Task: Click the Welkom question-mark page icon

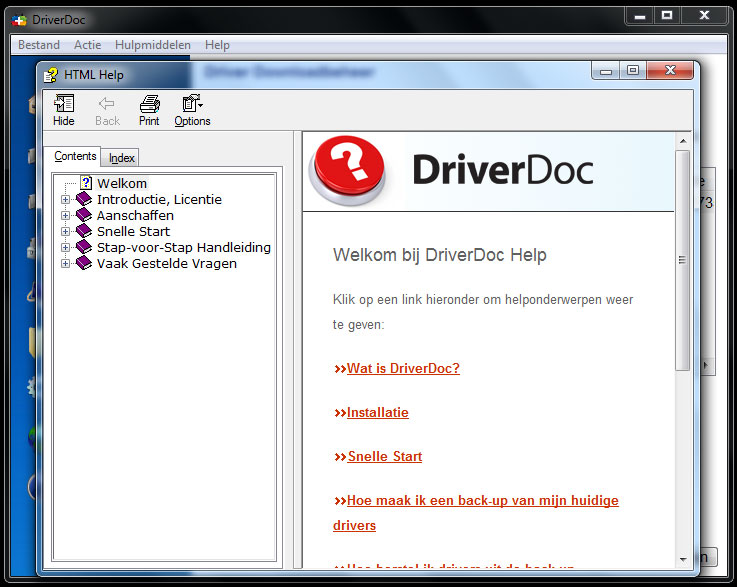Action: click(x=86, y=182)
